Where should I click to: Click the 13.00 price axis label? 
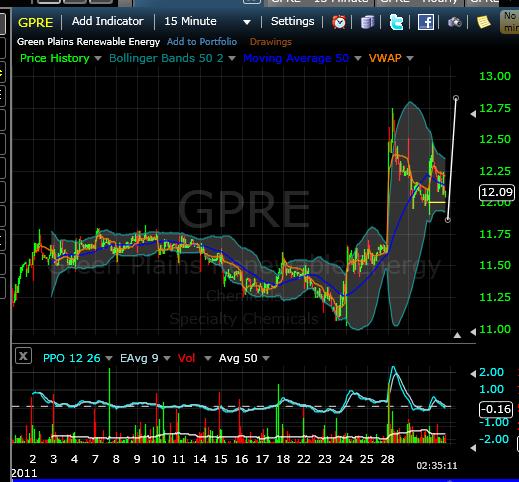click(x=495, y=76)
